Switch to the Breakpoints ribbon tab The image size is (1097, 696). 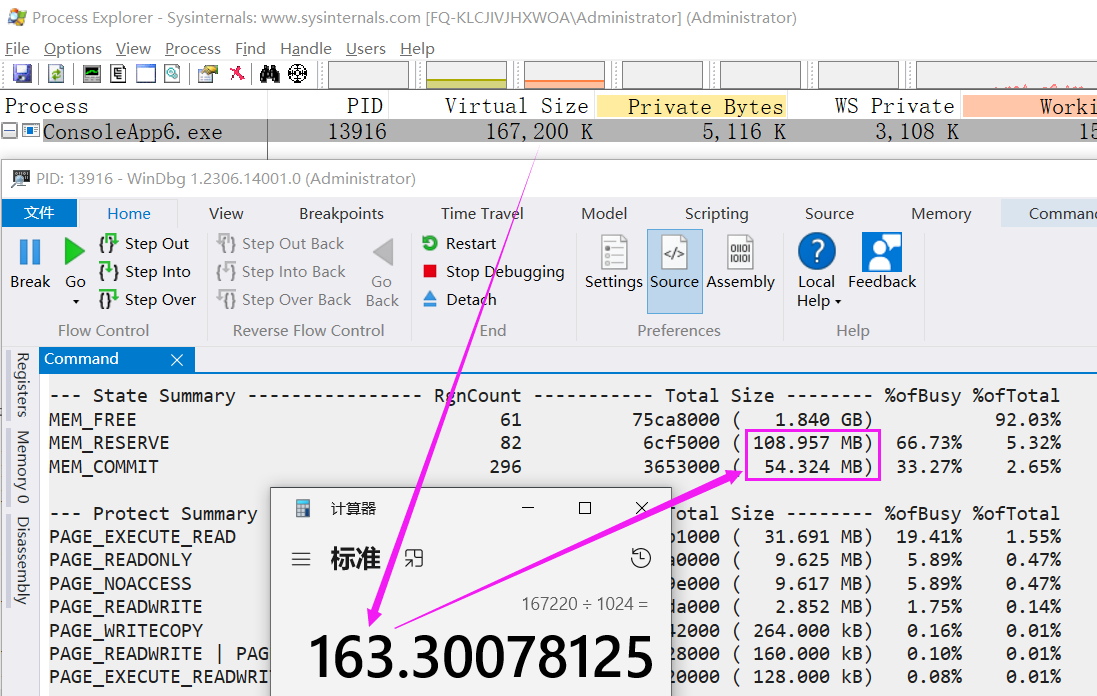pyautogui.click(x=341, y=213)
